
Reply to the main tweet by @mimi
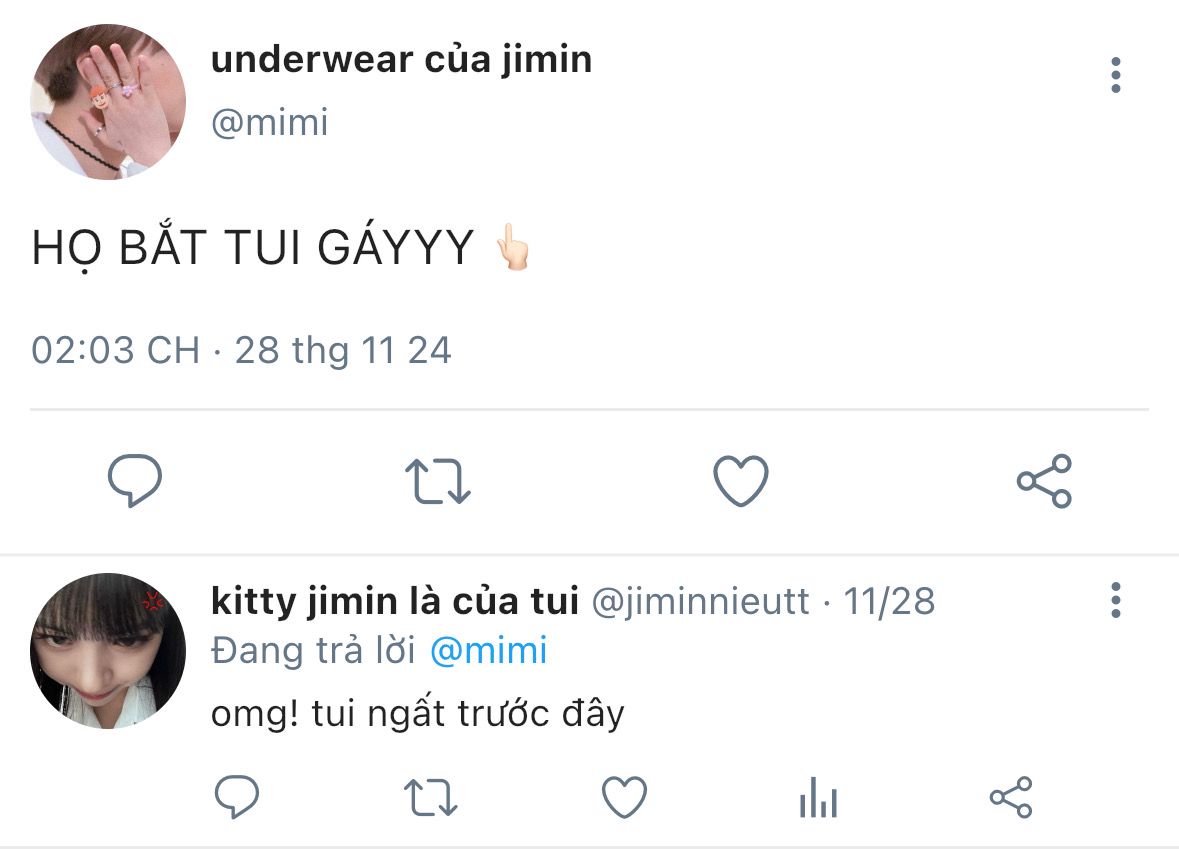pos(135,481)
